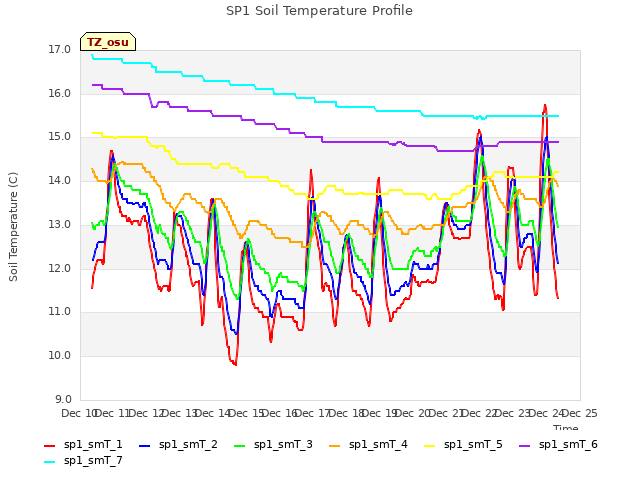Click the 17.0 y-axis tick label
Image resolution: width=640 pixels, height=480 pixels.
[60, 50]
